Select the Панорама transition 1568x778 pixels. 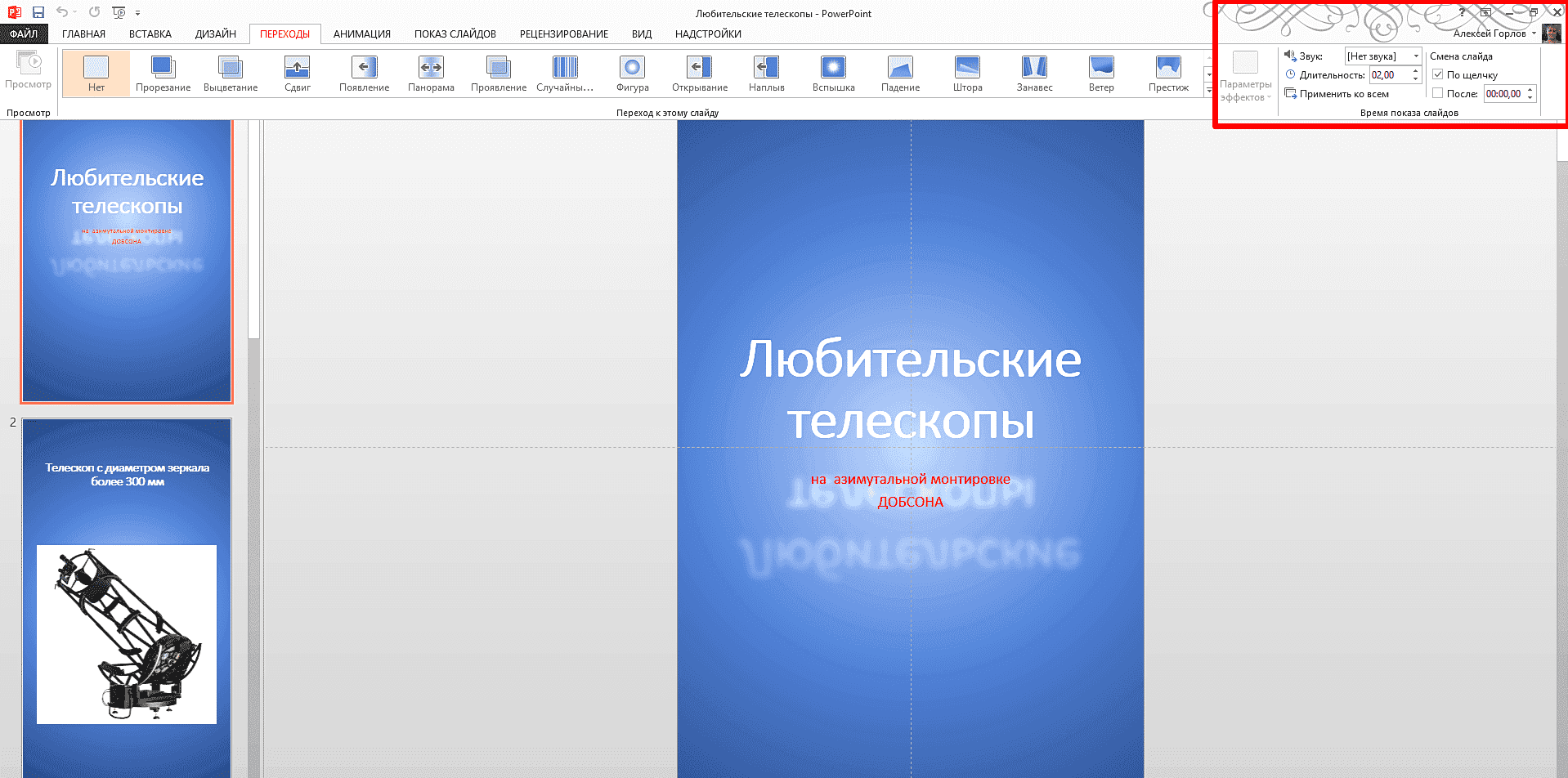point(431,74)
